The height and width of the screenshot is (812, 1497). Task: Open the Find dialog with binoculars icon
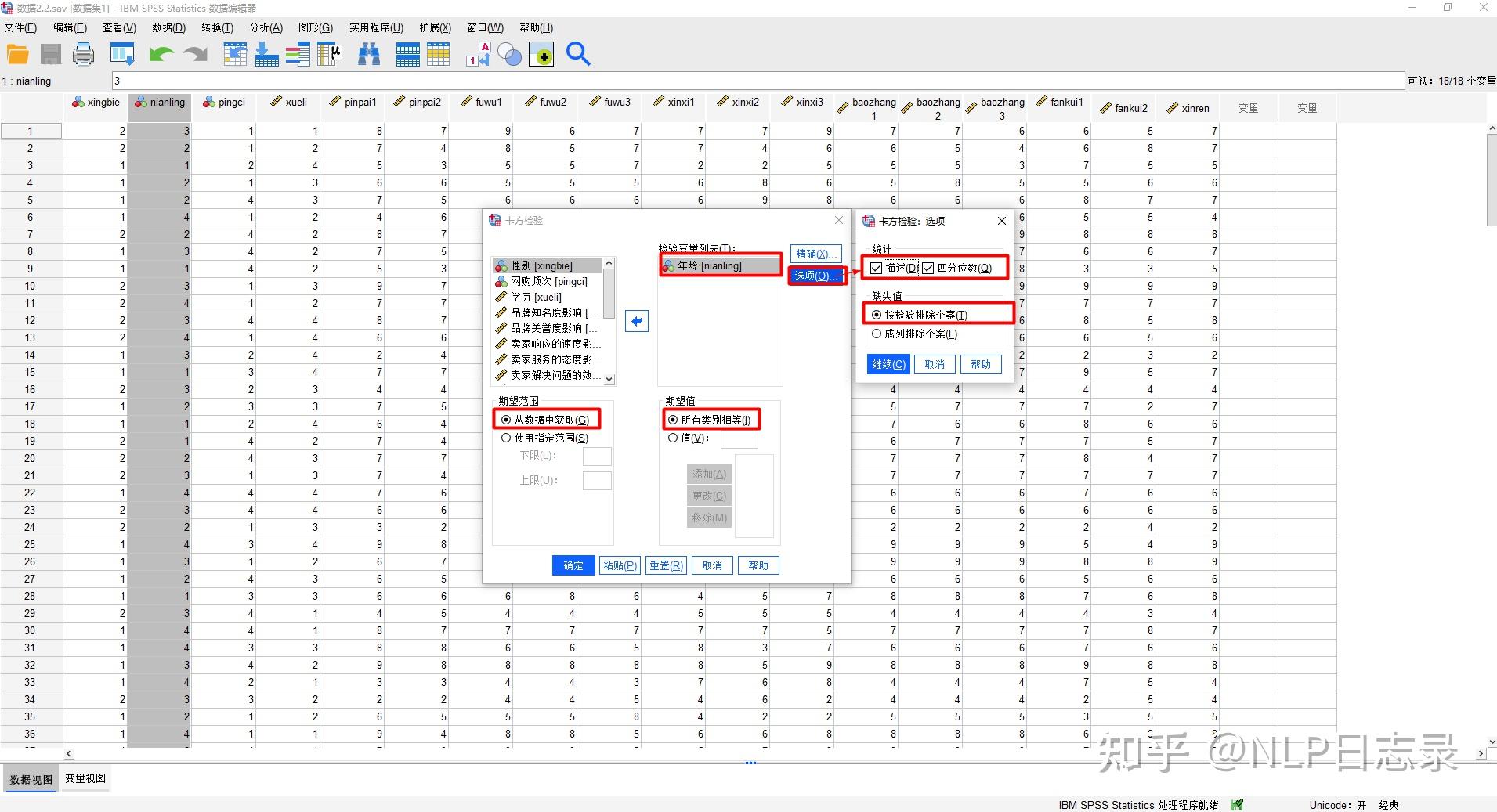[x=368, y=54]
